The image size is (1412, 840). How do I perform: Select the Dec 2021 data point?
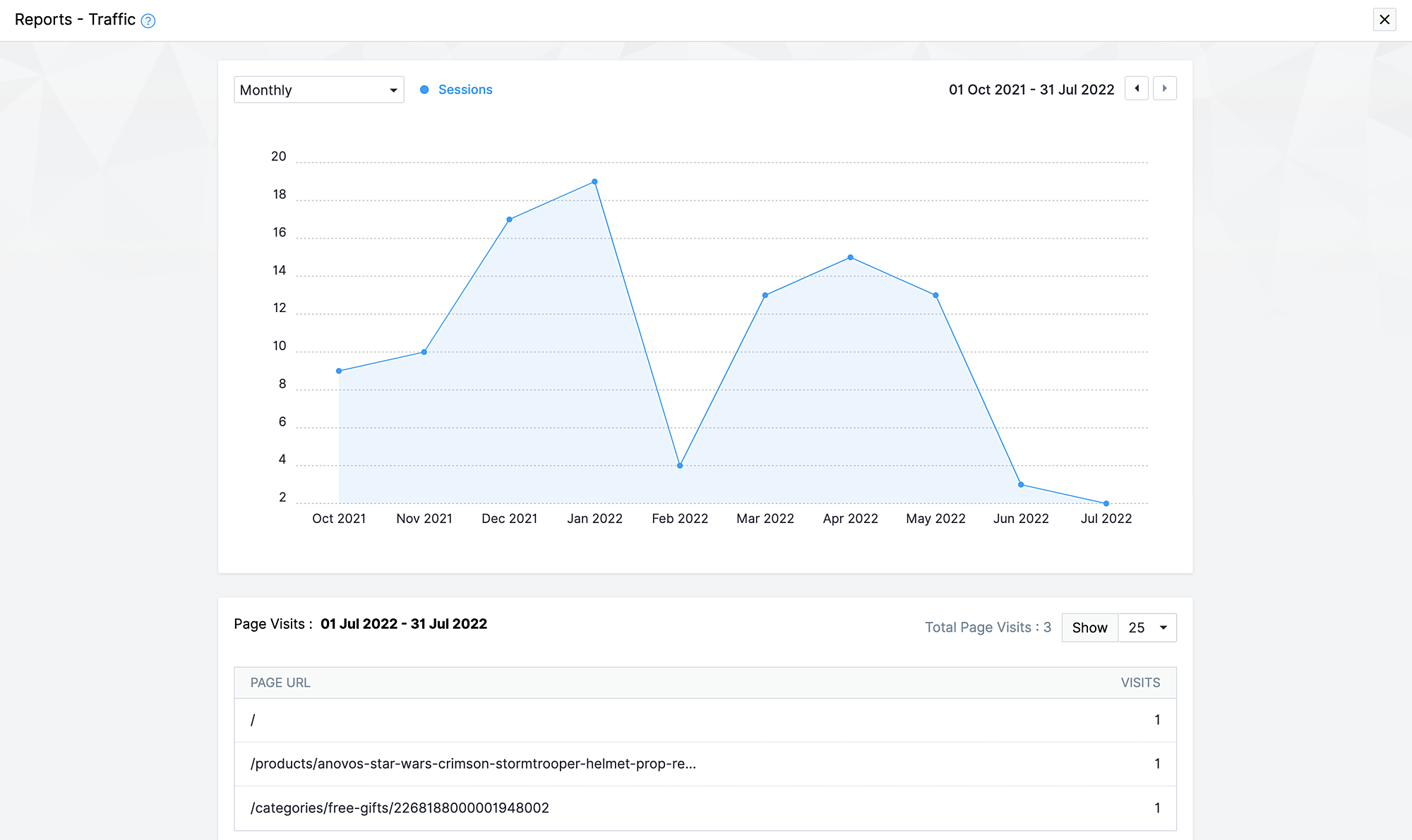[509, 220]
